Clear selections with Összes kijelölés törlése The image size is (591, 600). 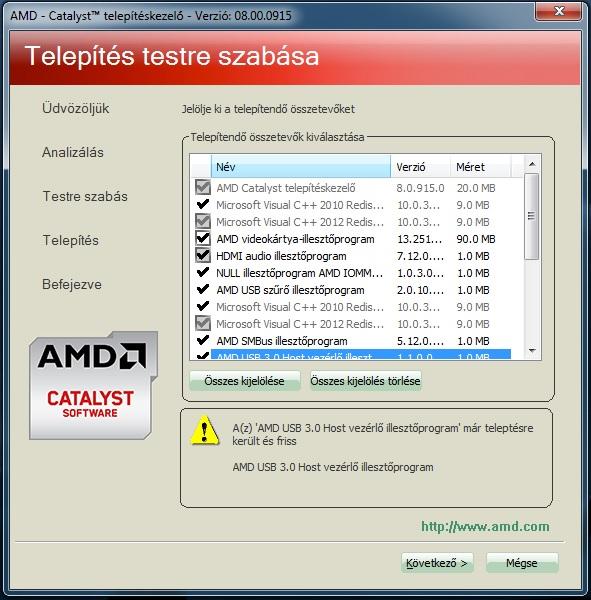(365, 381)
